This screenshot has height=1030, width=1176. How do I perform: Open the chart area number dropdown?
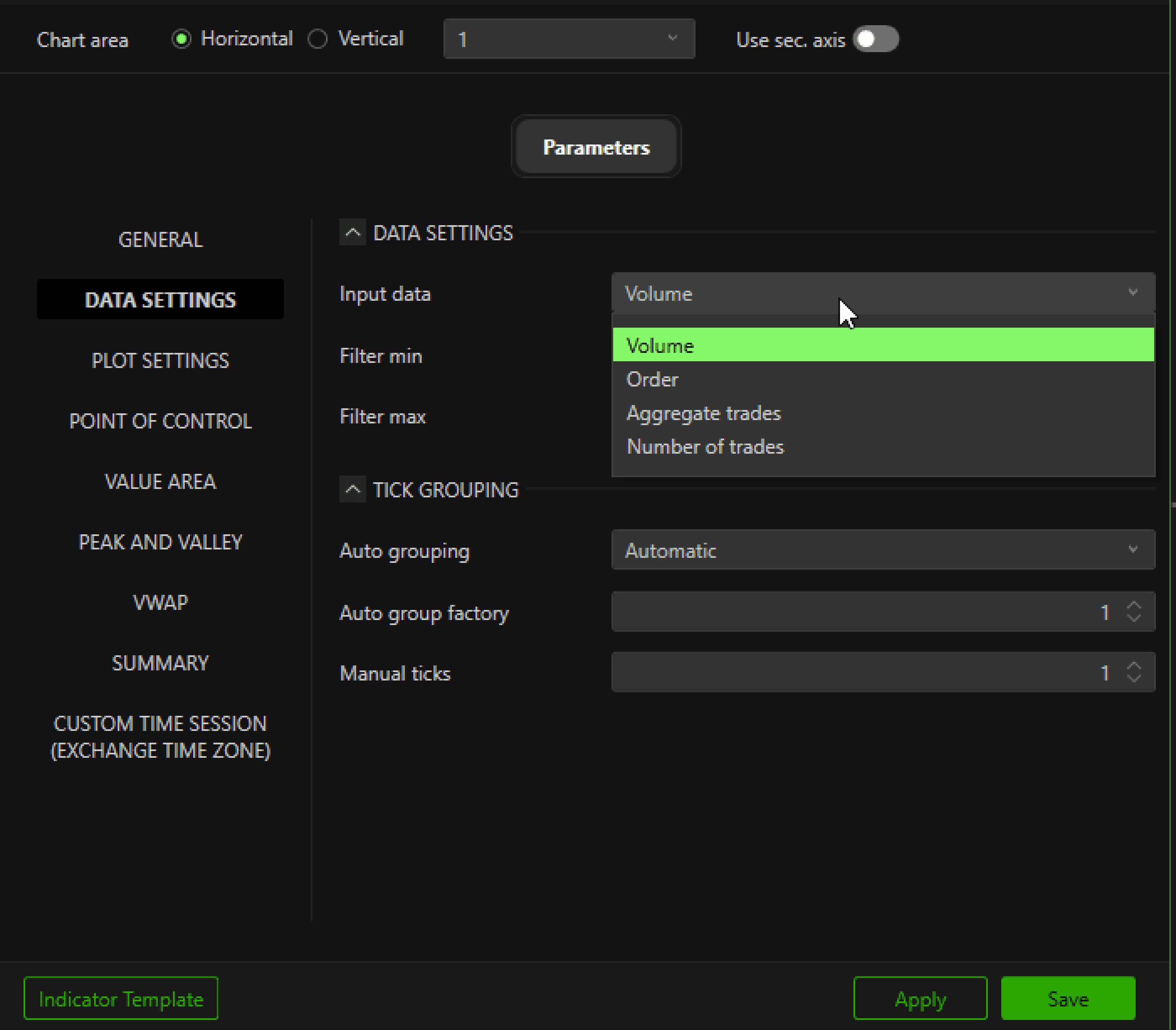point(568,39)
